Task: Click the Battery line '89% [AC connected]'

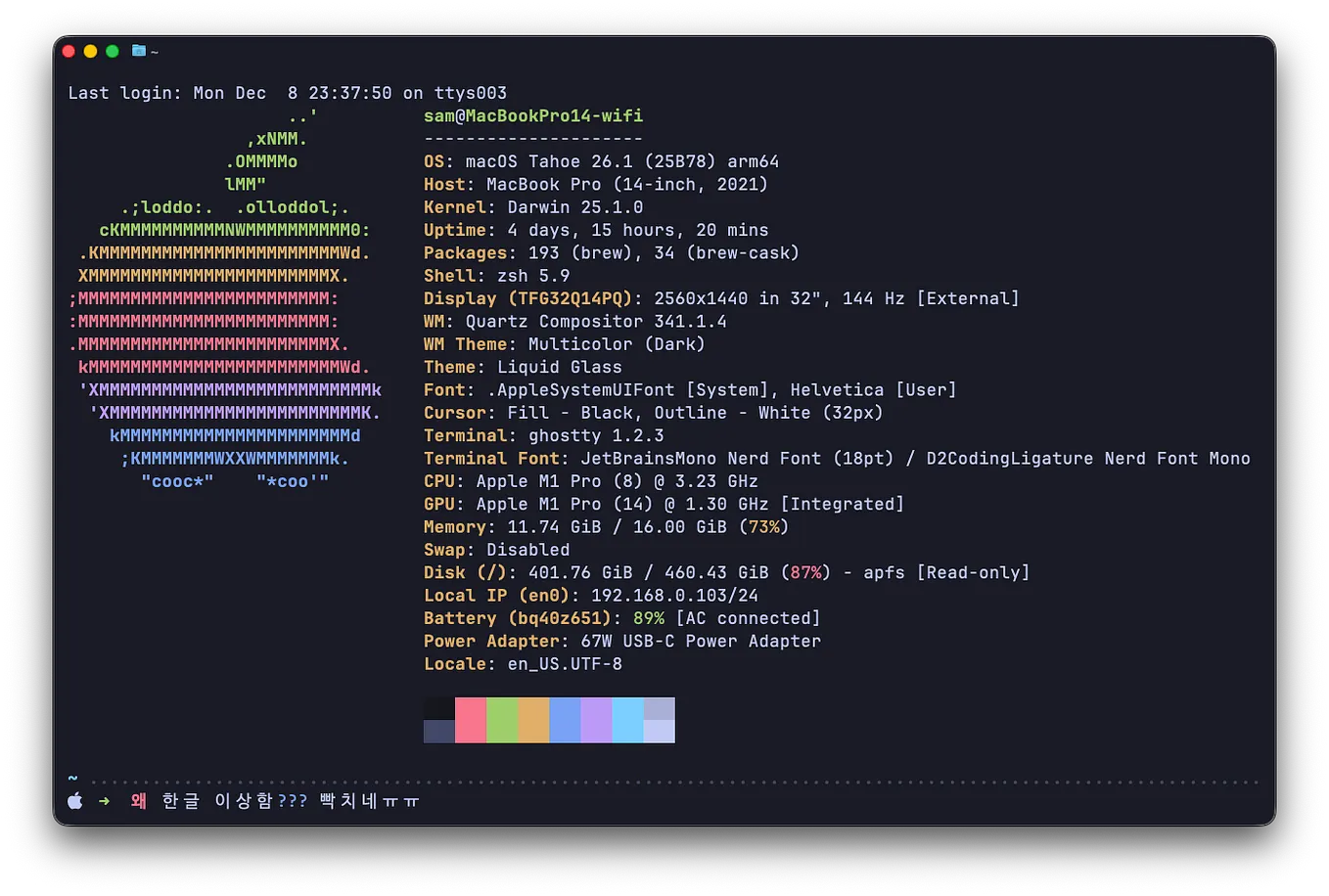Action: pos(622,618)
